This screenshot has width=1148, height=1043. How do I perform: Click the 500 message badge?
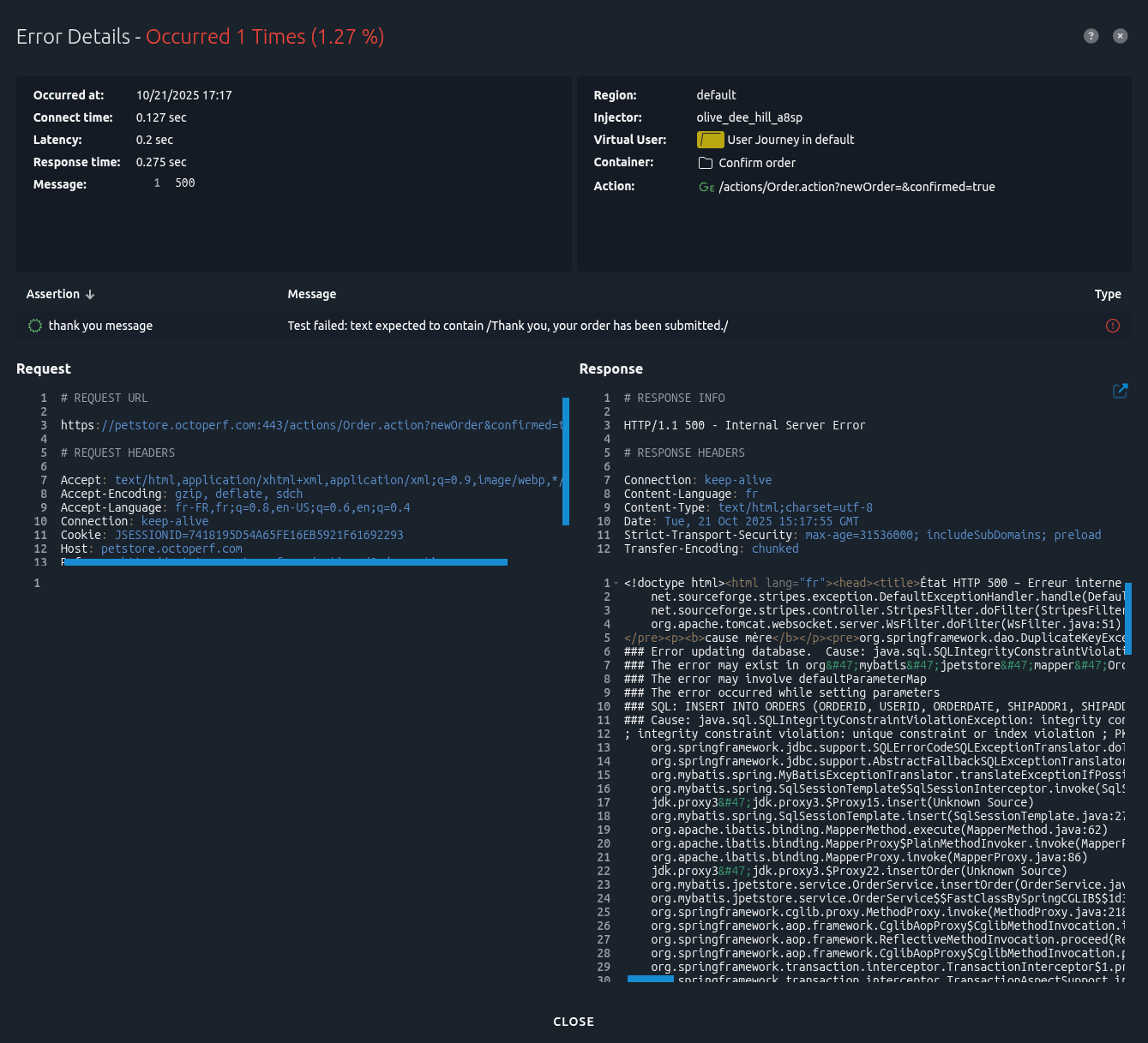(x=184, y=183)
